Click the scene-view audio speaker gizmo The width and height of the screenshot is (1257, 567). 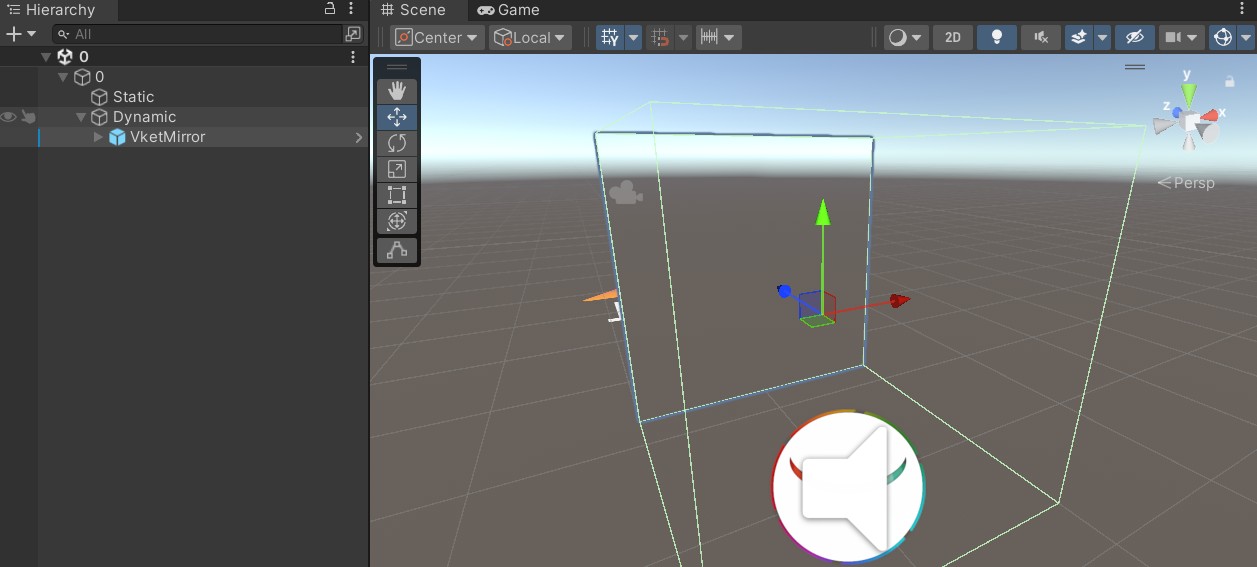(x=848, y=486)
